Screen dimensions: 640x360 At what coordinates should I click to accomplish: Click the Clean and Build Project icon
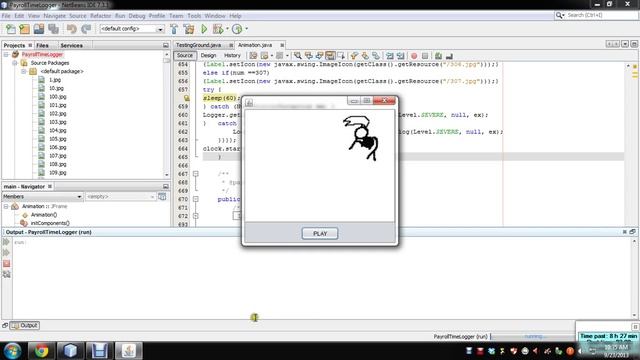[189, 29]
